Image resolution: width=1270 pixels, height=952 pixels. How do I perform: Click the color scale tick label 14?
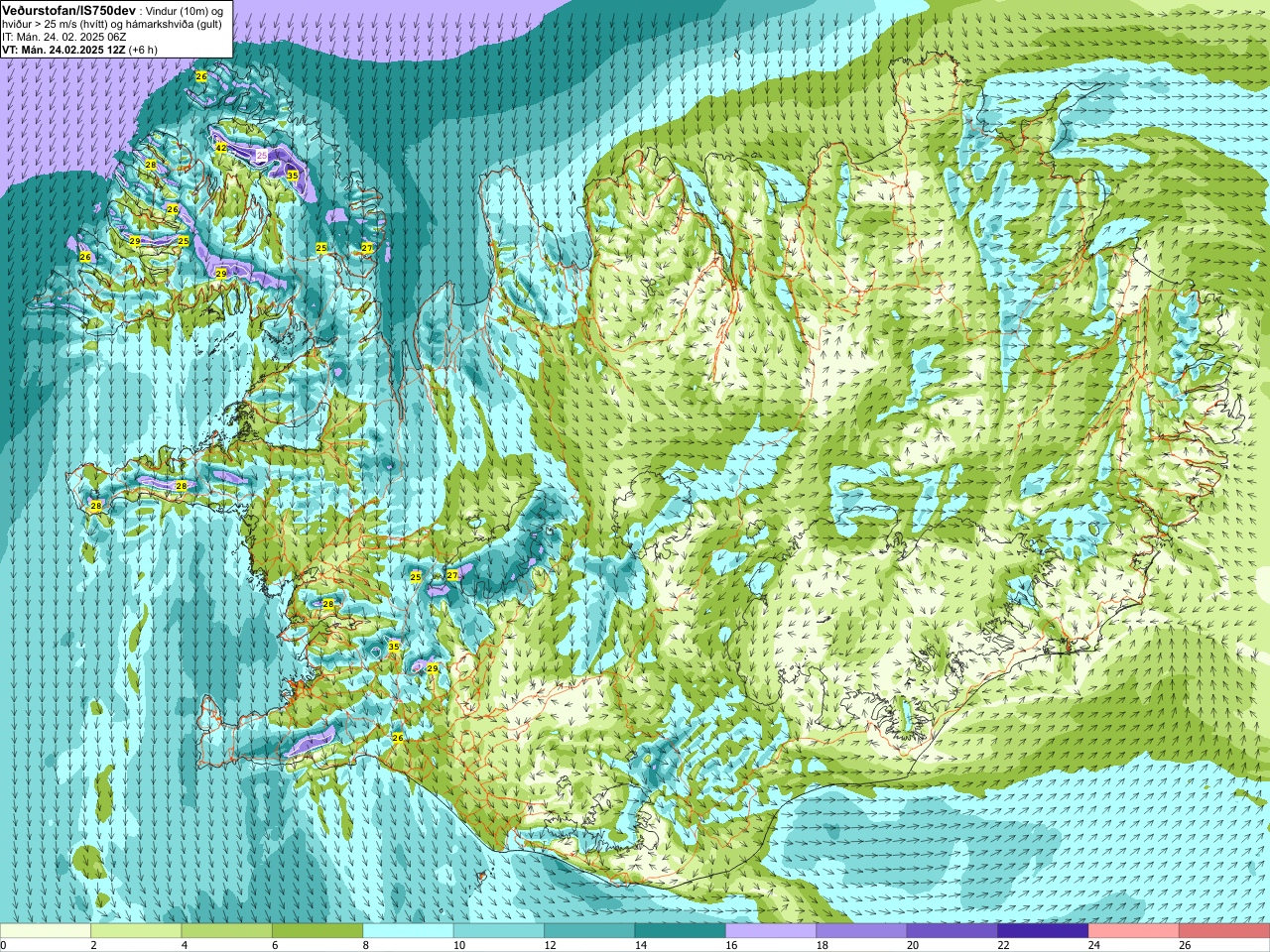[x=640, y=946]
